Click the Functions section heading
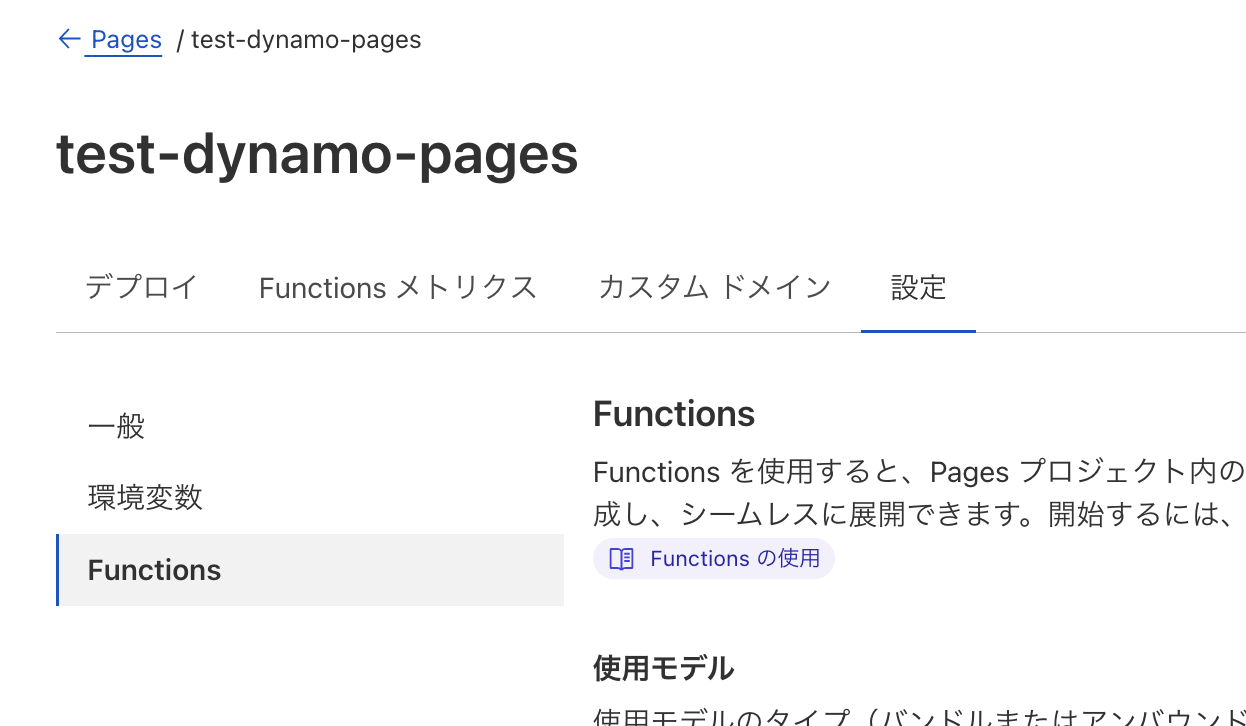 pos(673,413)
